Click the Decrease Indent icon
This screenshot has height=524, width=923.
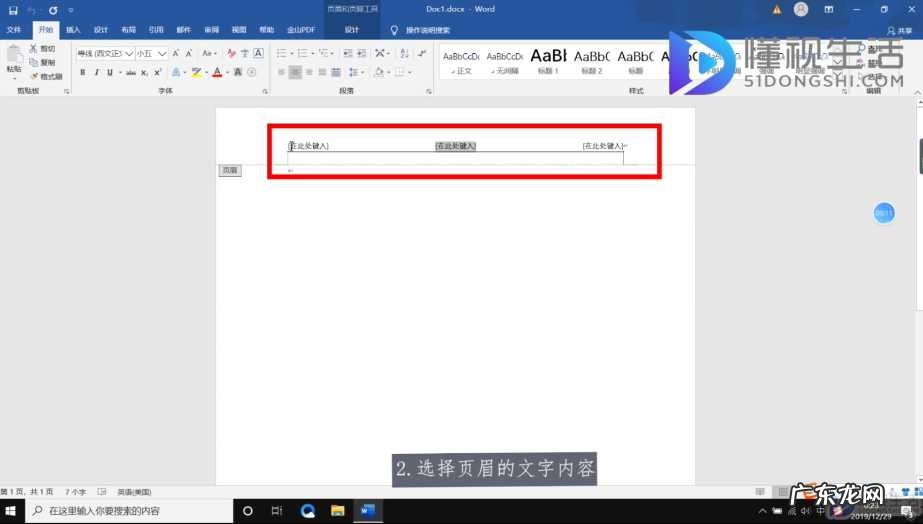click(348, 53)
